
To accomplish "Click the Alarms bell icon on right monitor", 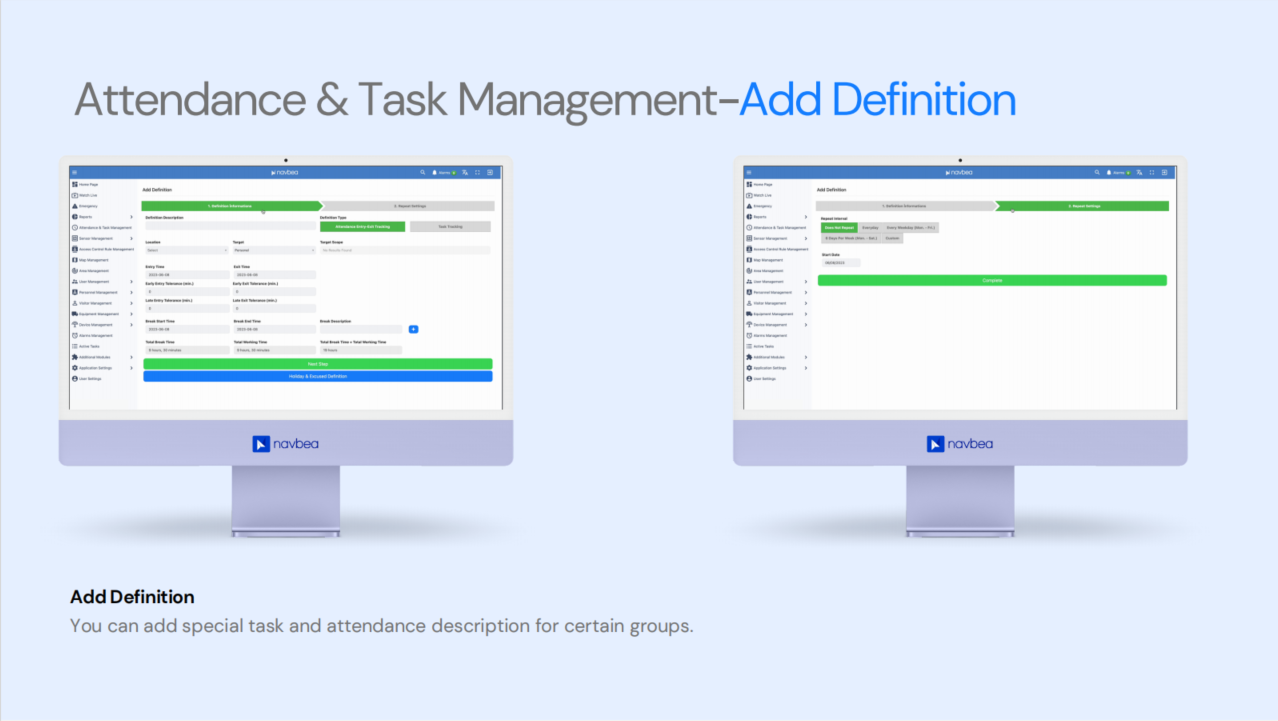I will [x=1109, y=172].
